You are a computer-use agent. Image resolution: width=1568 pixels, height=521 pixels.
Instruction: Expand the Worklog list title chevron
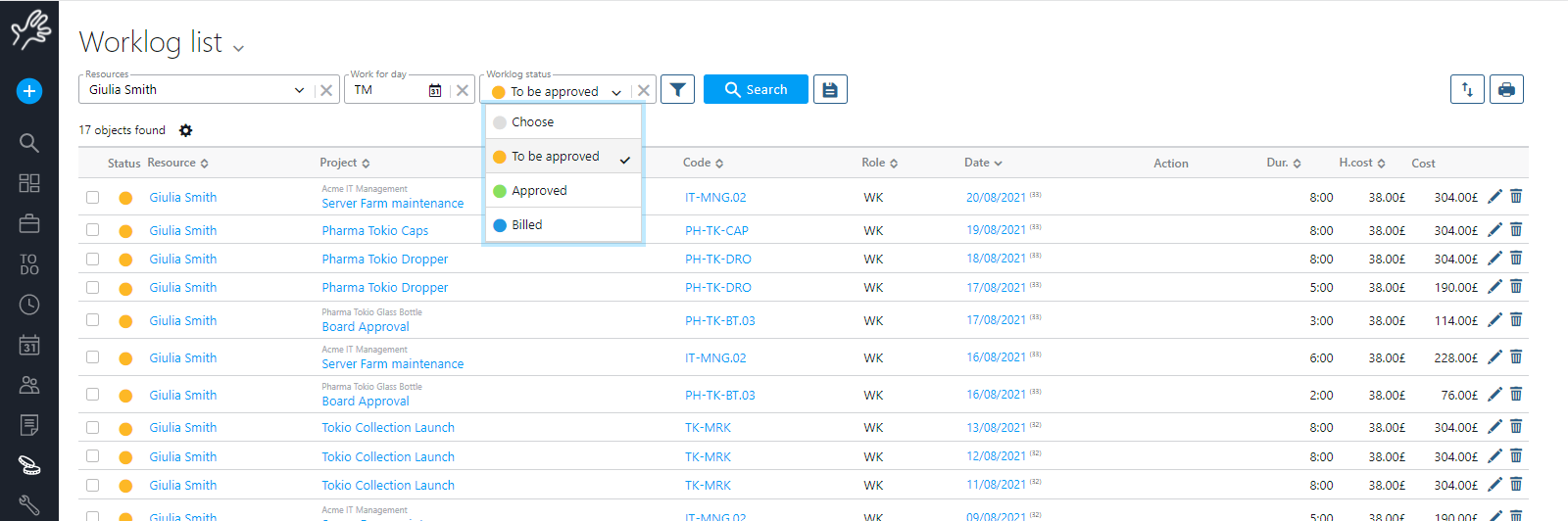(238, 47)
